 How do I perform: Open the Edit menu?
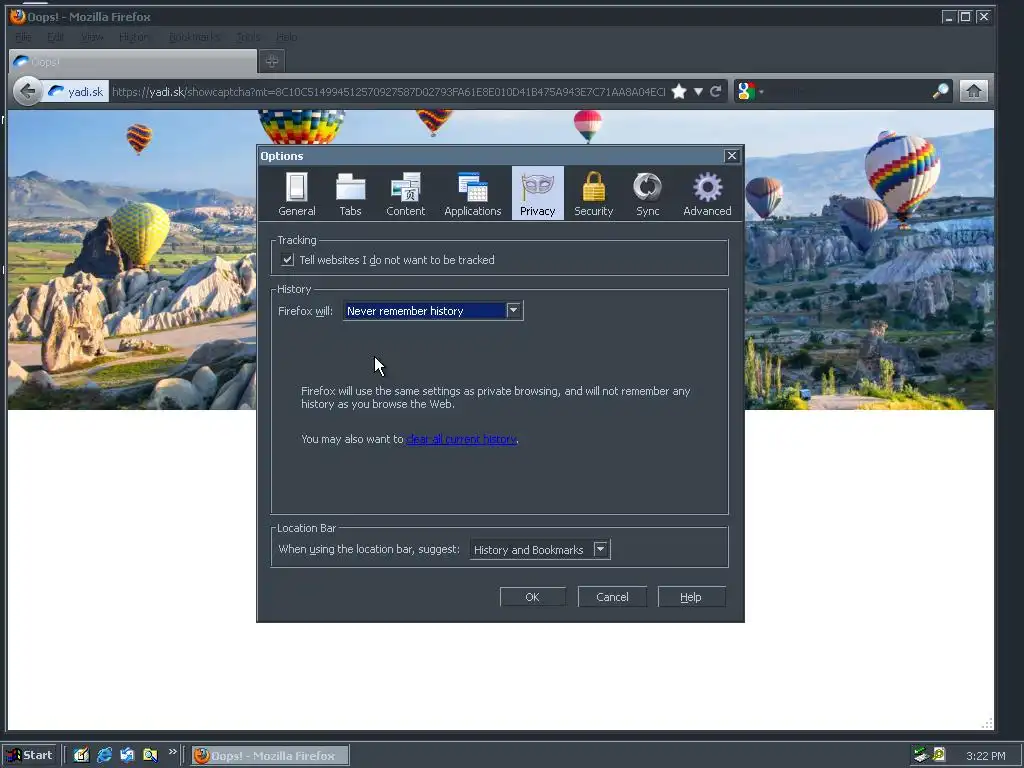56,37
